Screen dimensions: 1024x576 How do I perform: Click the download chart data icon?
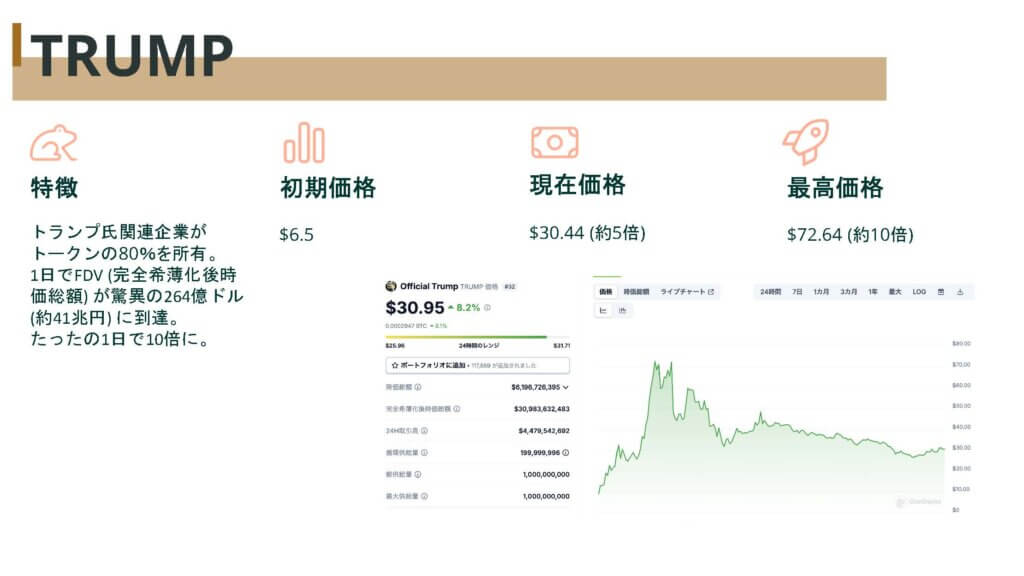(960, 292)
